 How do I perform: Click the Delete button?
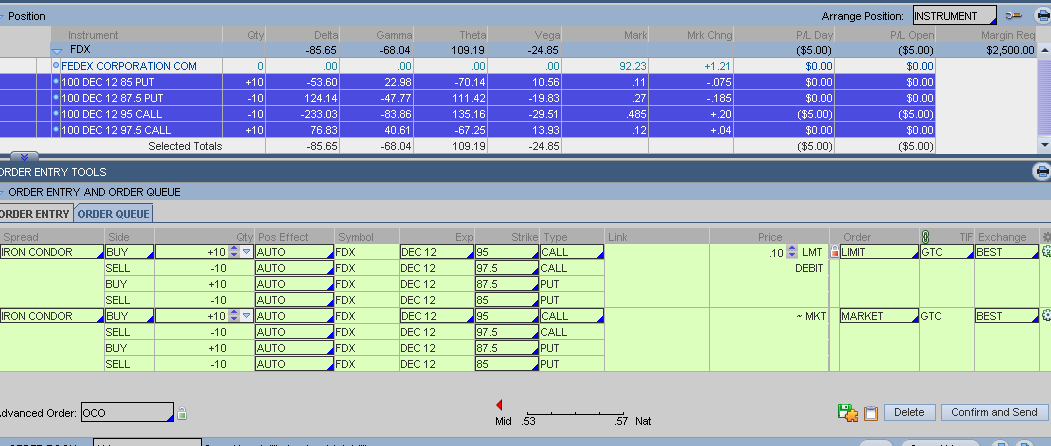(x=908, y=412)
